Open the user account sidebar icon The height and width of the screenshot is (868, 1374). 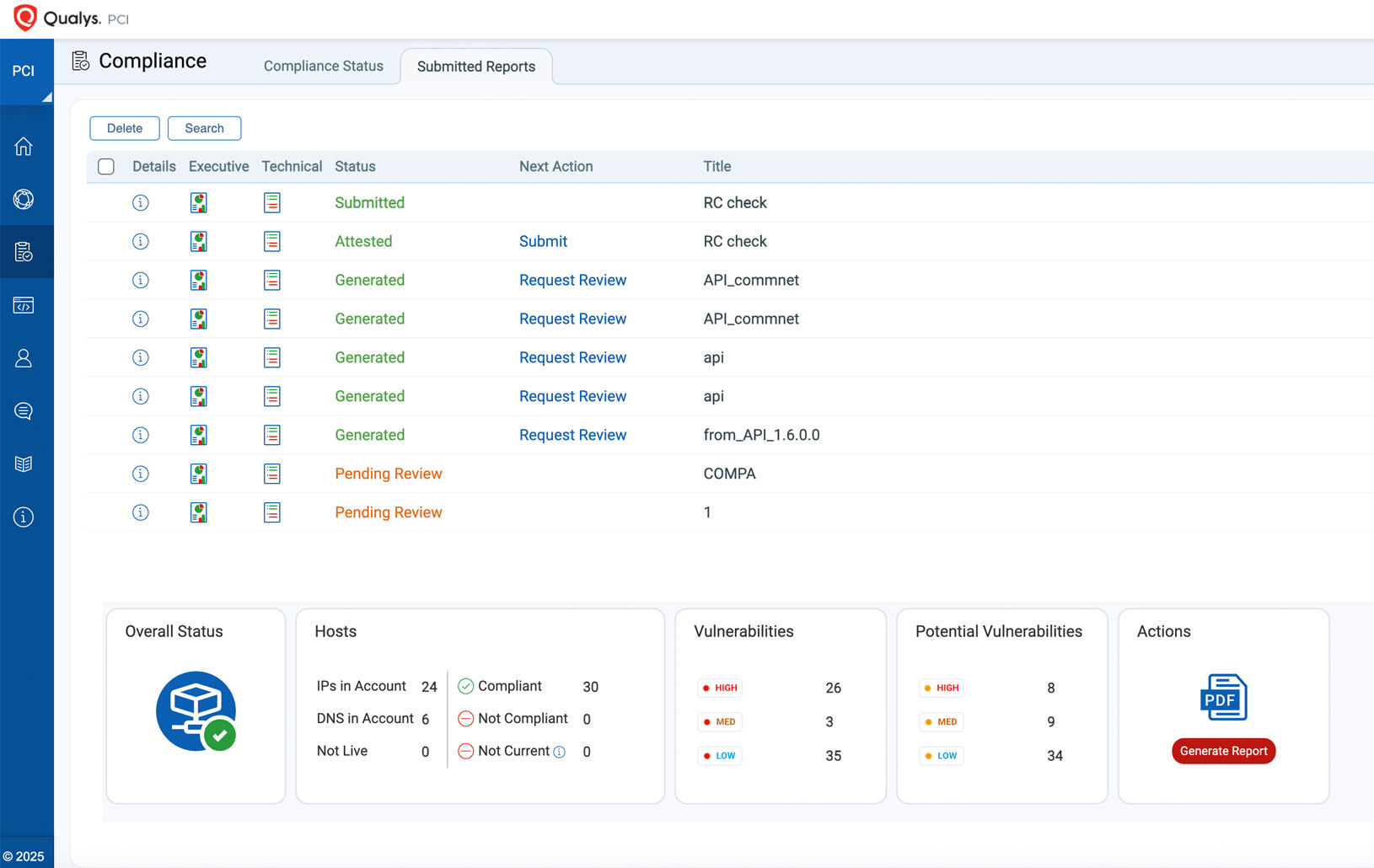click(x=24, y=358)
